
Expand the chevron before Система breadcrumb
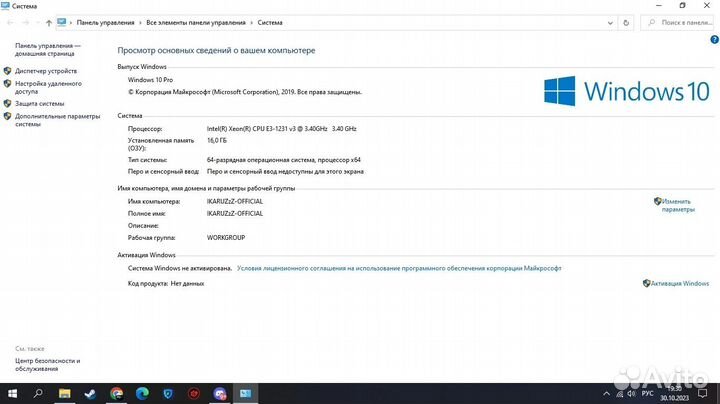[x=252, y=22]
